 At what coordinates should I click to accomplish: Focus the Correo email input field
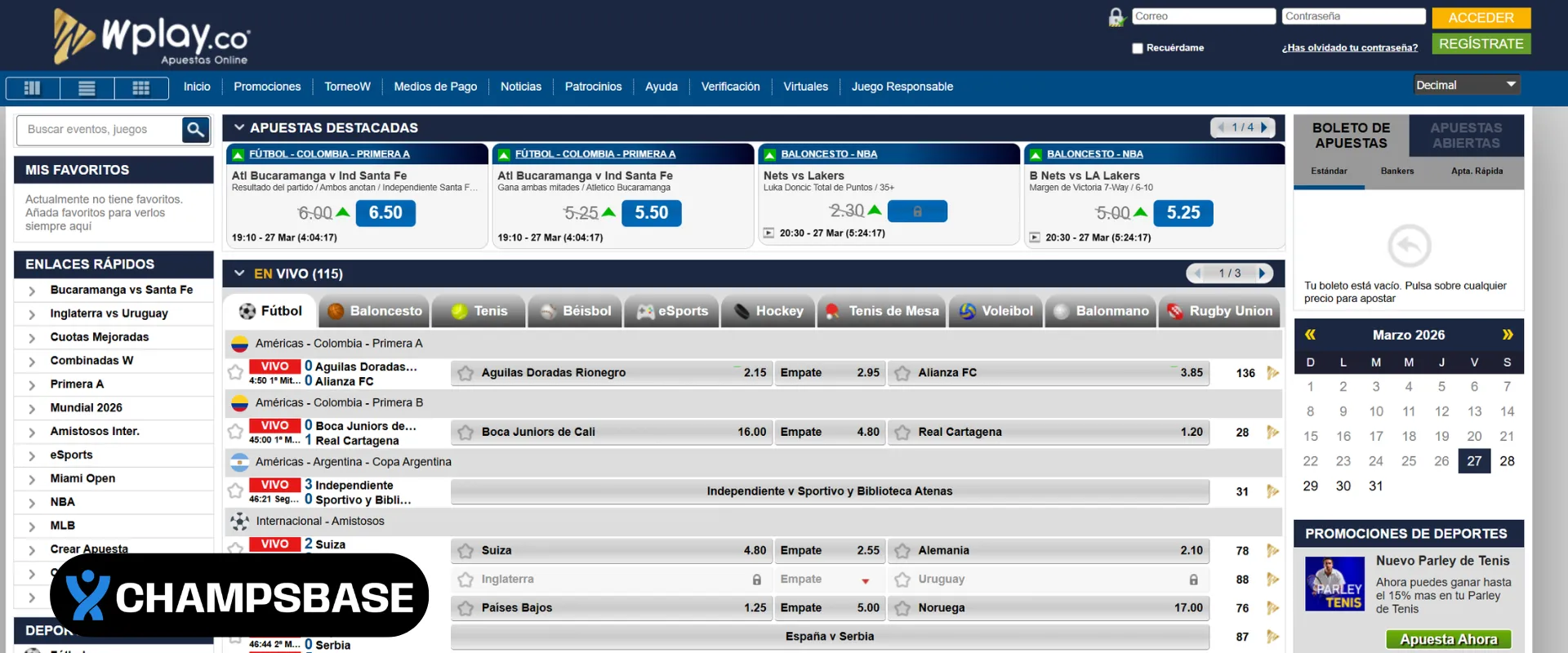coord(1204,16)
